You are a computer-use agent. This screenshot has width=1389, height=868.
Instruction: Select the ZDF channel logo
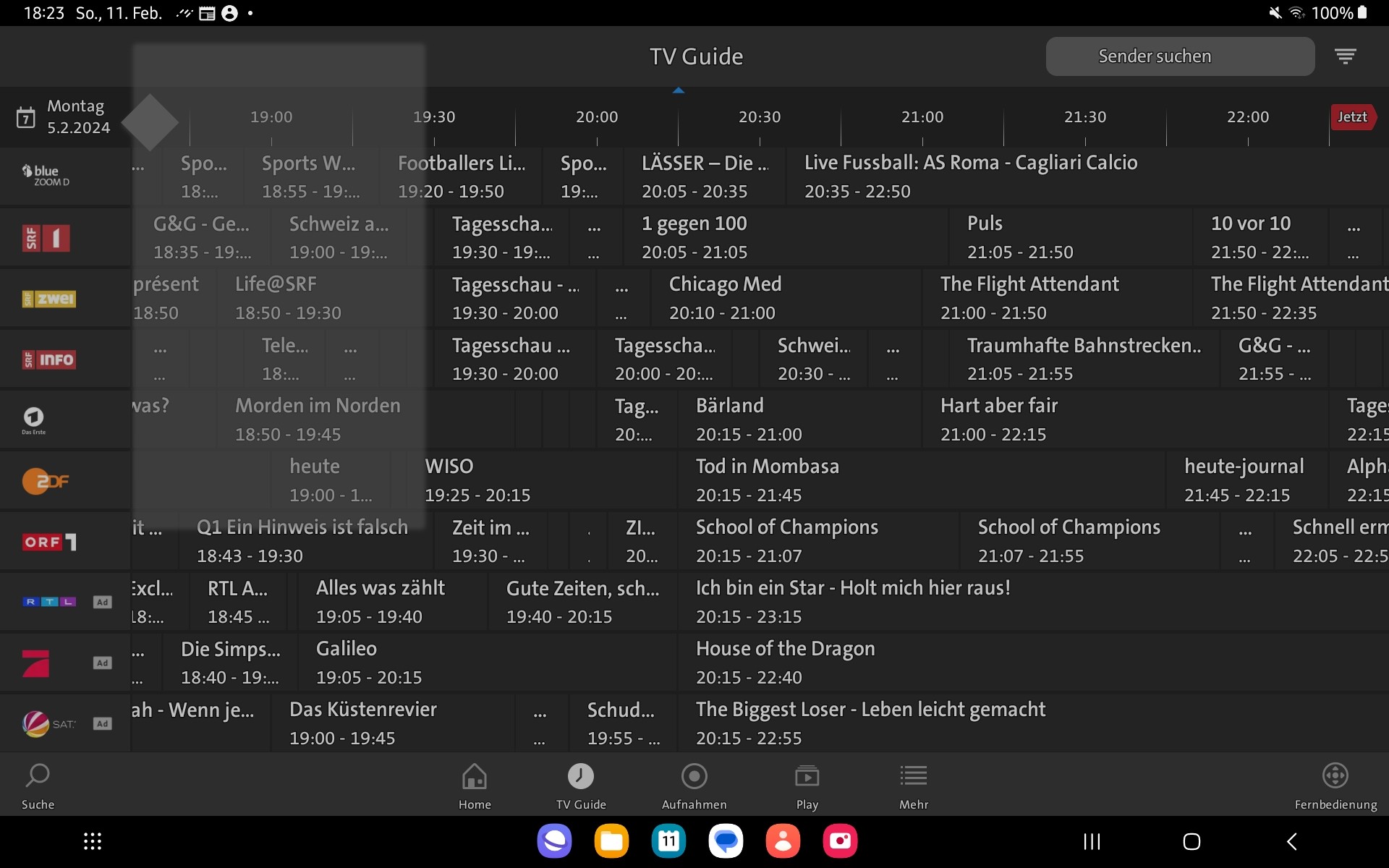pyautogui.click(x=45, y=481)
